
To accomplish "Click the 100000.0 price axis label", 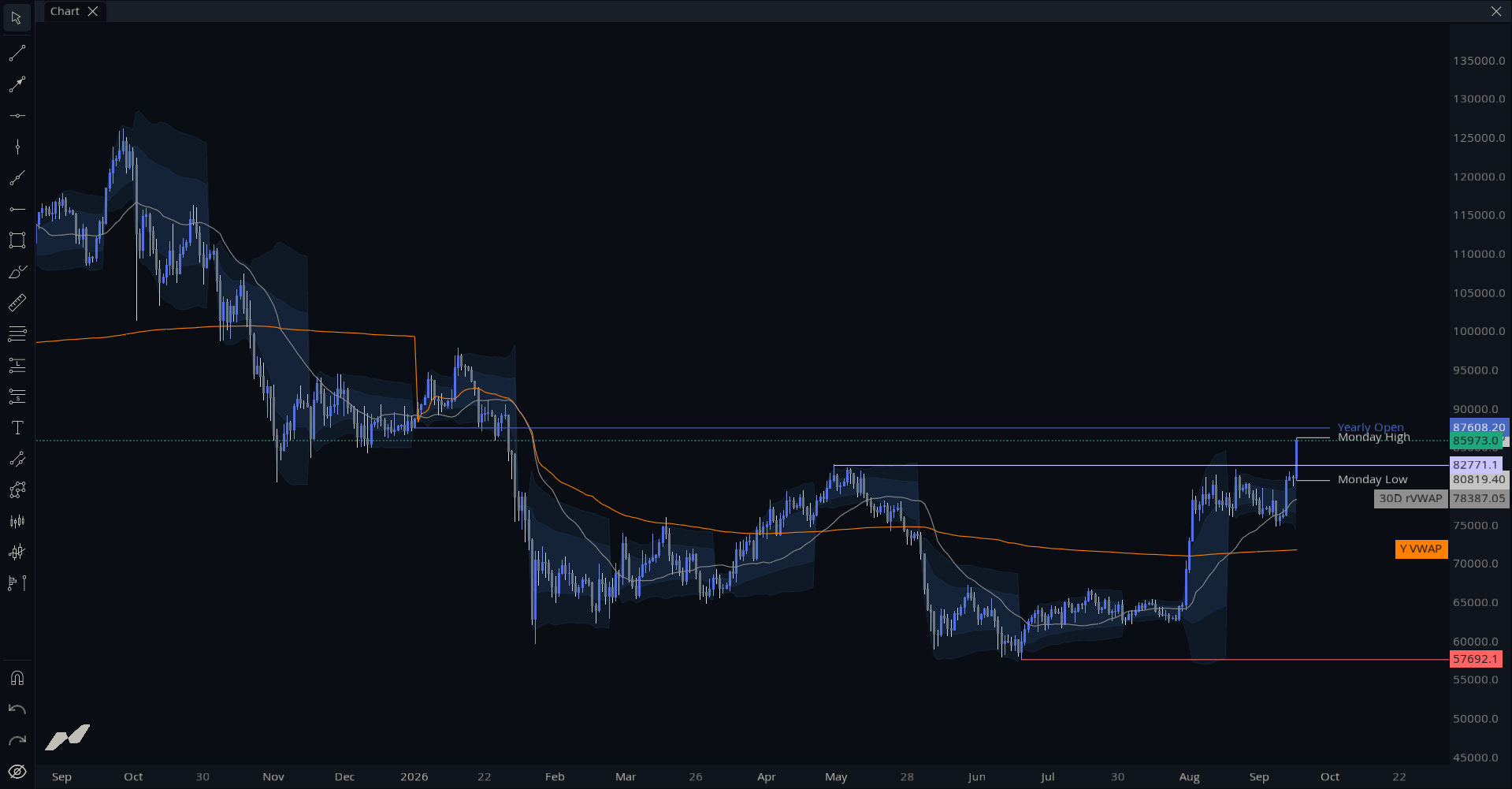I will [x=1479, y=331].
